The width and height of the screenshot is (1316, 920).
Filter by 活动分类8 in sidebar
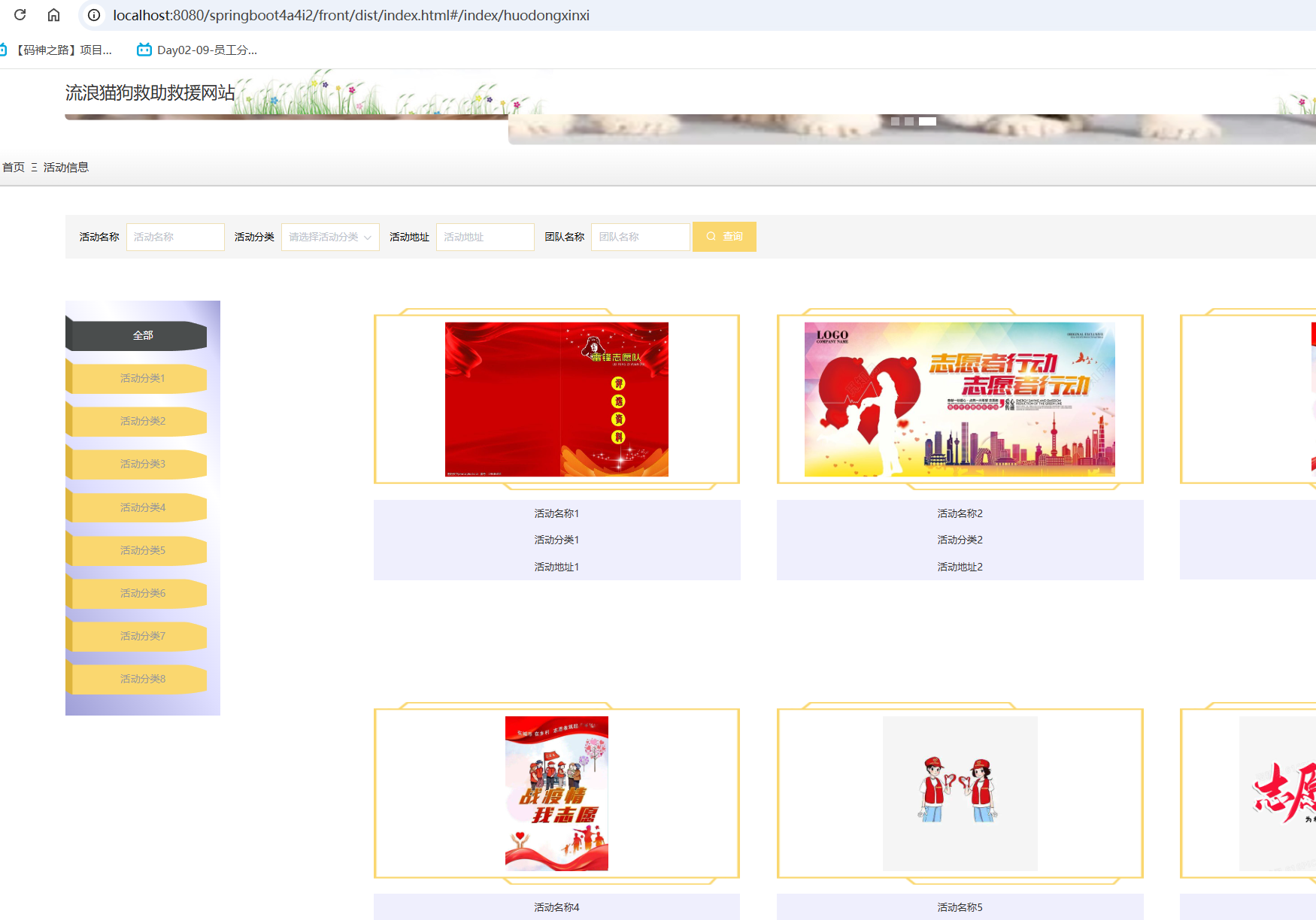[x=136, y=679]
